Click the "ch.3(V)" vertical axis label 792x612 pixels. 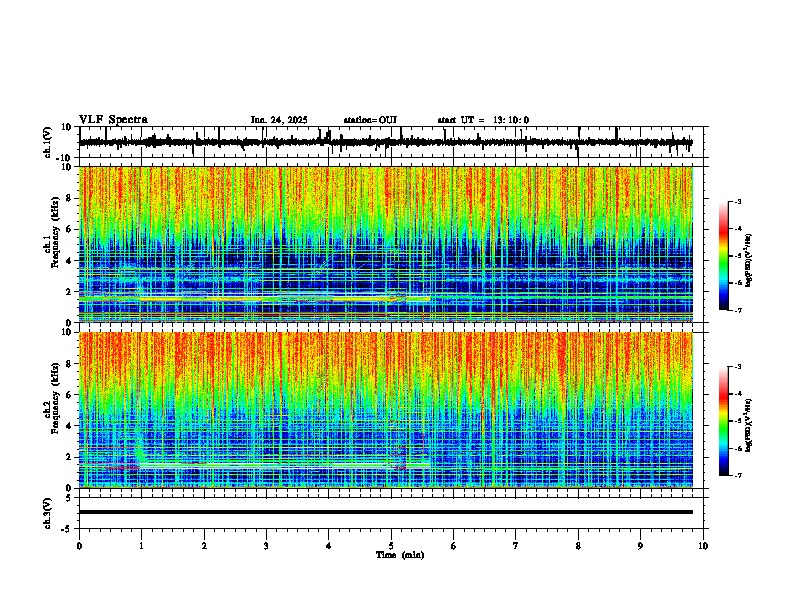[x=48, y=513]
